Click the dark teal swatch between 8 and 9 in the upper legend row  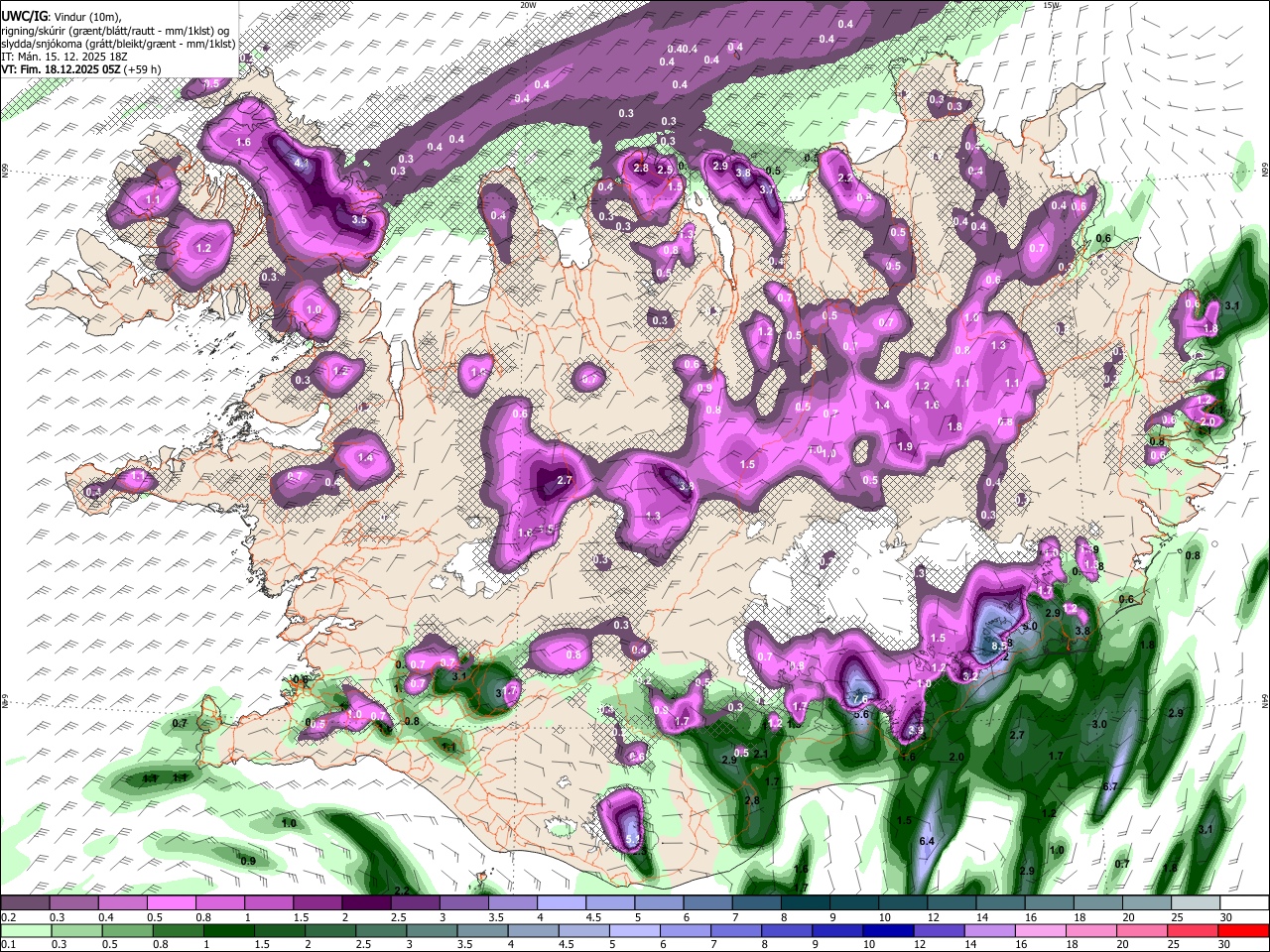[x=806, y=902]
